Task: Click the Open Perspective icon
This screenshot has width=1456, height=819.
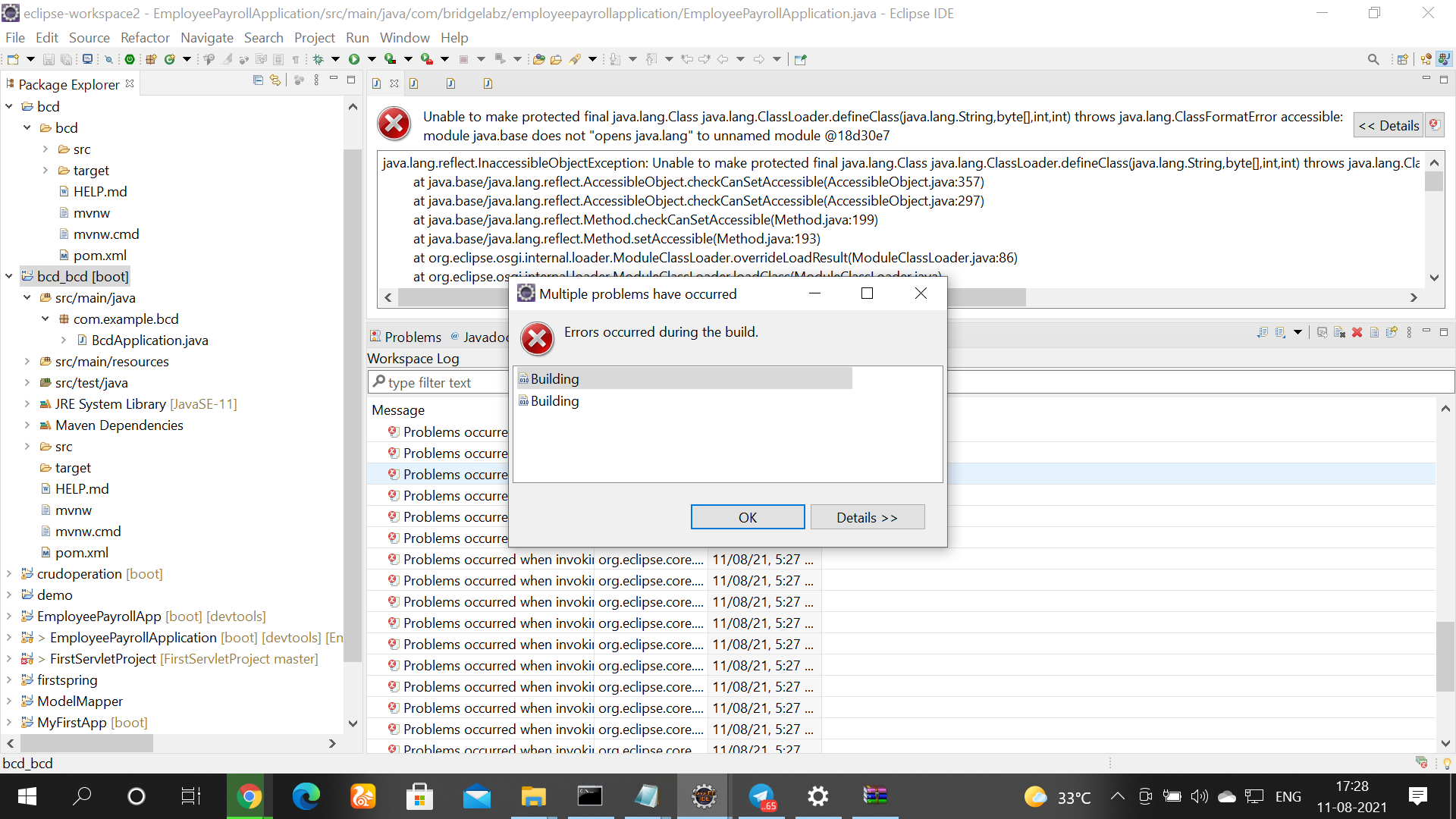Action: pos(1402,59)
